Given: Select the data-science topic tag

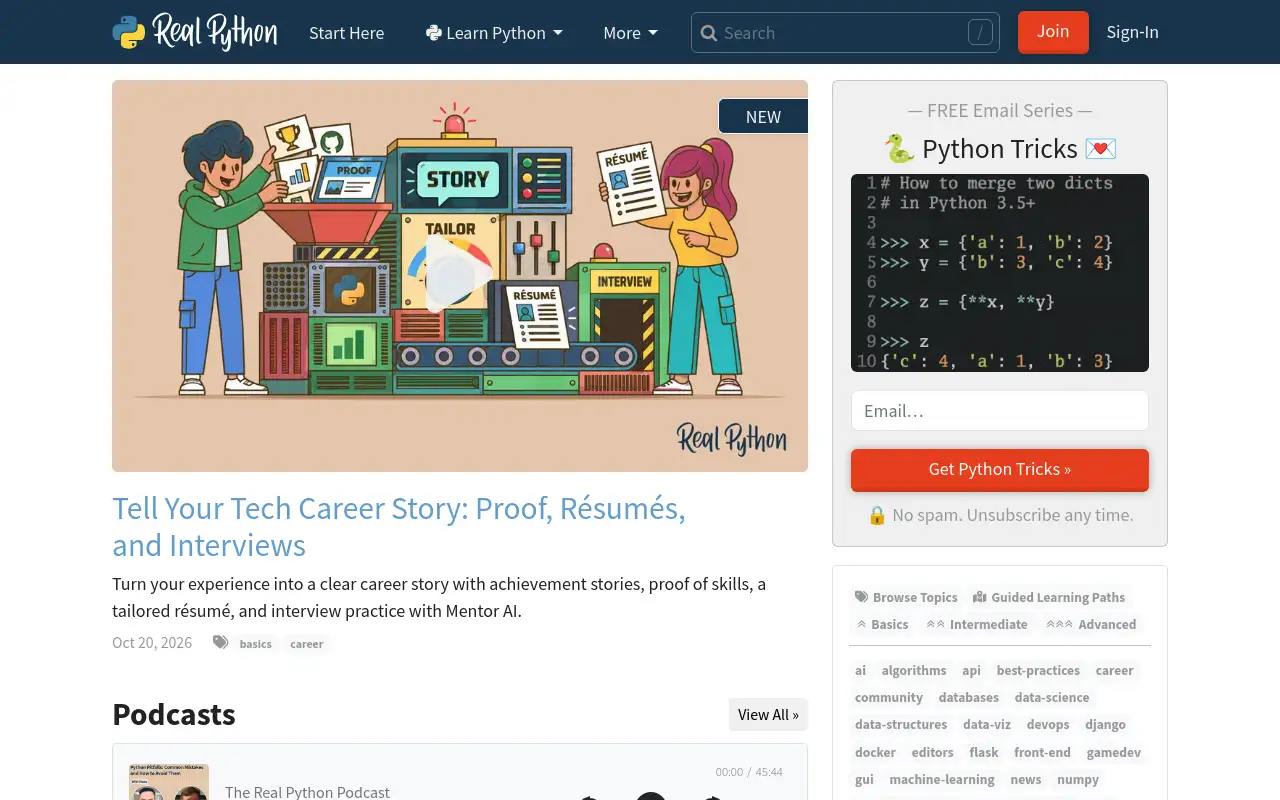Looking at the screenshot, I should pos(1052,697).
